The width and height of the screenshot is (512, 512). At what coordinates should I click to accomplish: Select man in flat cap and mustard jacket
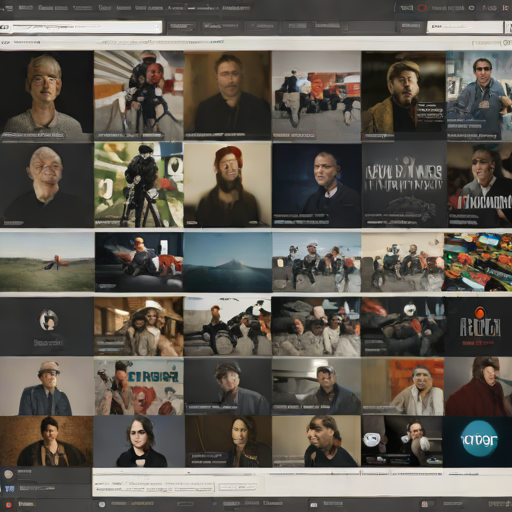403,96
